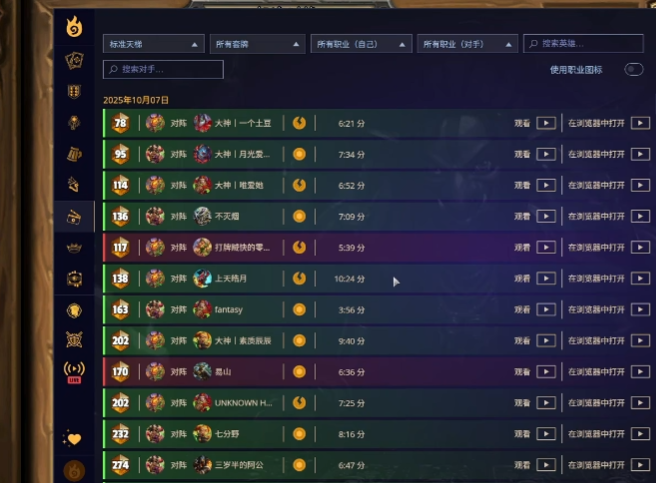
Task: Click the 搜索英雄 hero search field
Action: [583, 44]
